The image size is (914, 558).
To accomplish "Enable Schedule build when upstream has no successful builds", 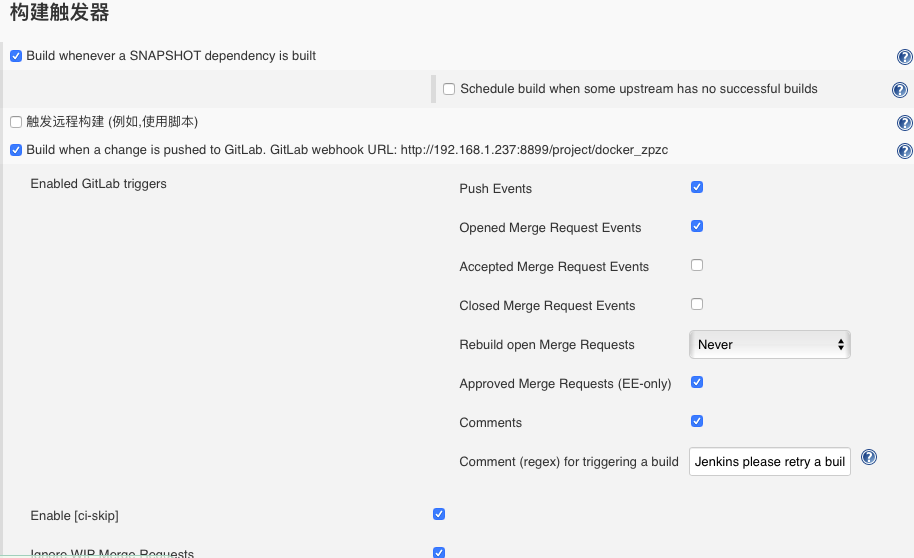I will (449, 89).
